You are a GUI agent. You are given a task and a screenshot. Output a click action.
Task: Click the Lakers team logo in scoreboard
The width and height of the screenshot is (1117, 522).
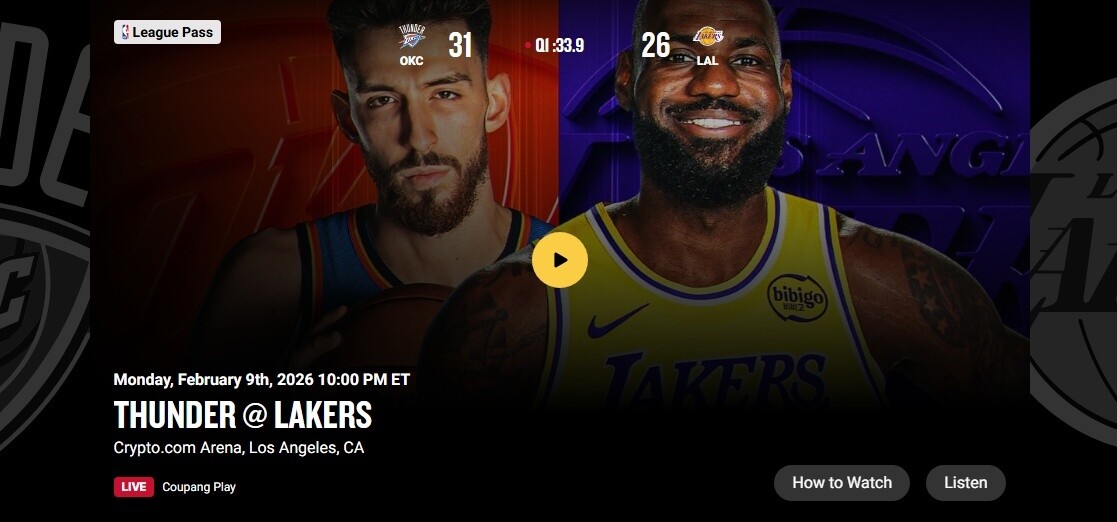(x=707, y=36)
